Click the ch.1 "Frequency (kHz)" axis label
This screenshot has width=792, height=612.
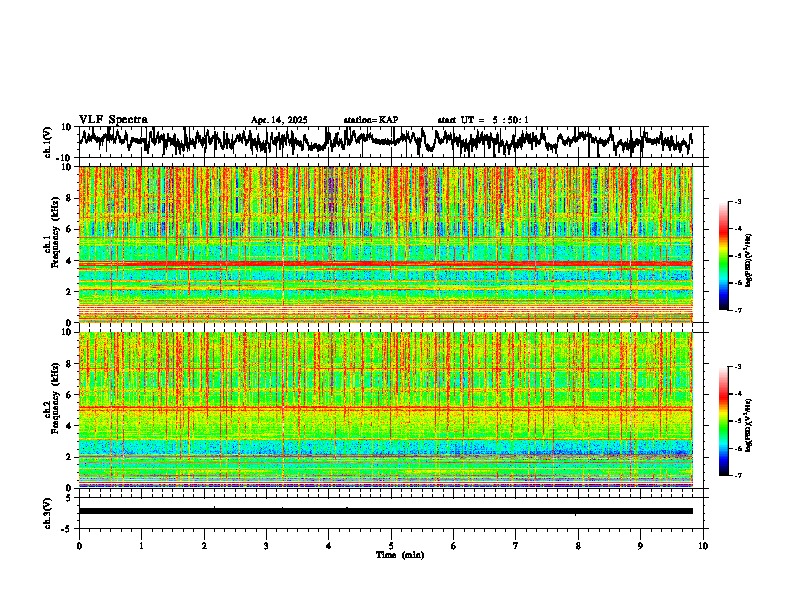[x=55, y=232]
